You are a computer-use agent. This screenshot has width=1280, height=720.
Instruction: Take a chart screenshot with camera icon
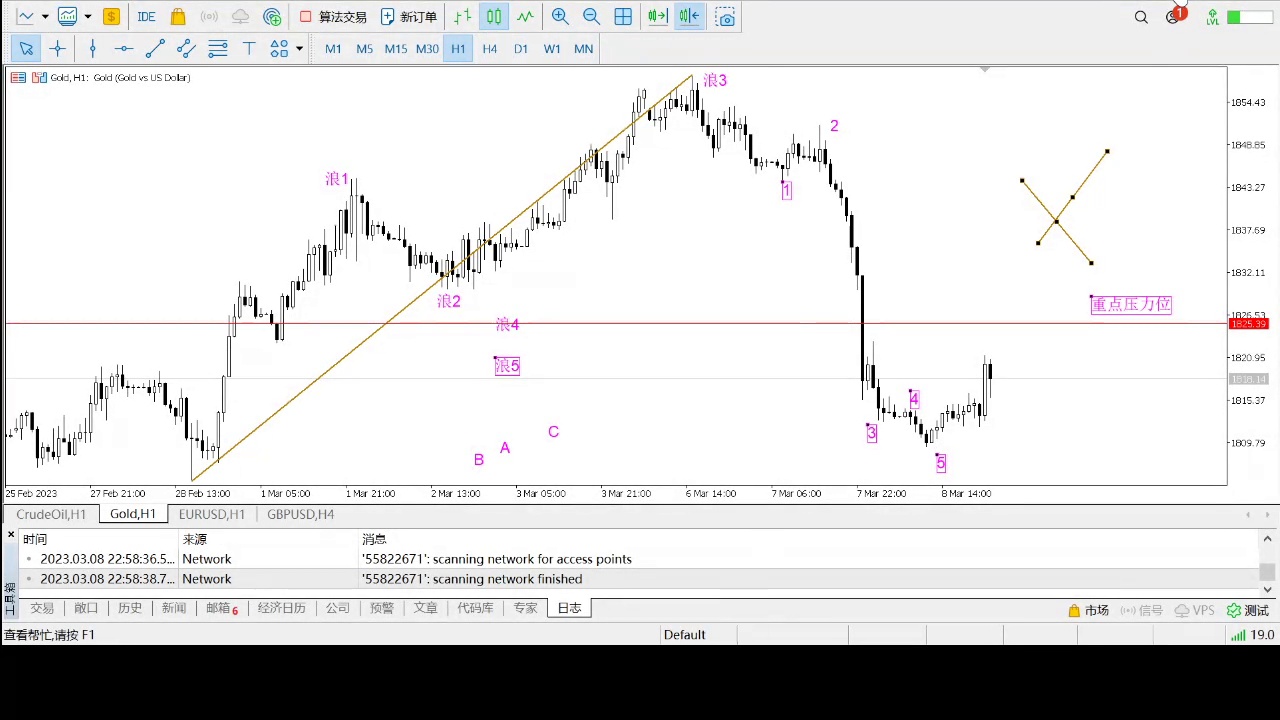pyautogui.click(x=725, y=16)
